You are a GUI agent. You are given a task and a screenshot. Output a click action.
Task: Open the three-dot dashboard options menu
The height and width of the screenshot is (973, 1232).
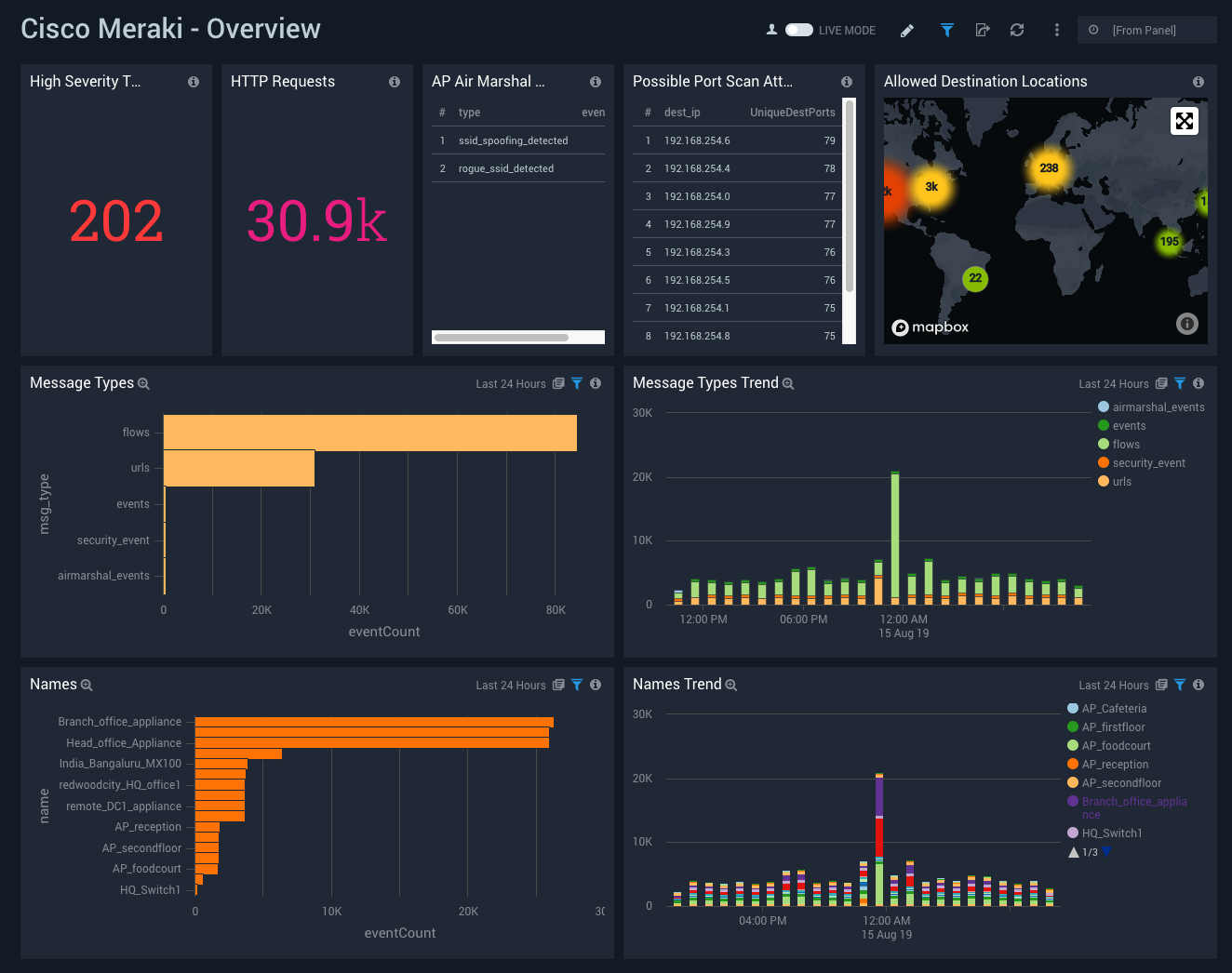(x=1056, y=30)
